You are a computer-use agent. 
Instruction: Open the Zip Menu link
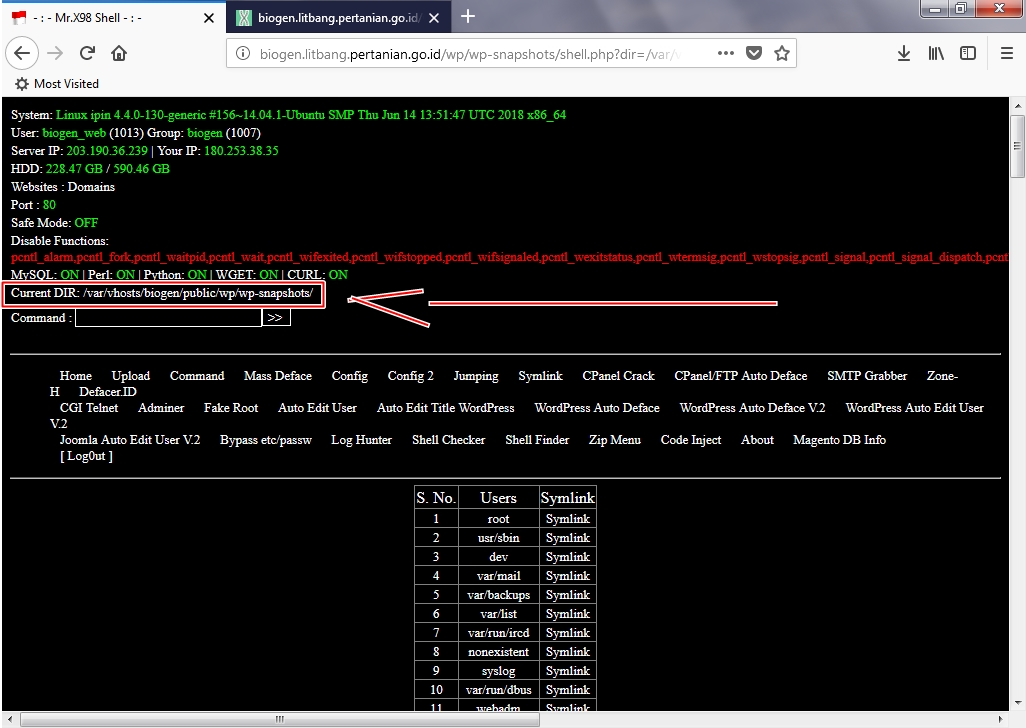[x=614, y=440]
